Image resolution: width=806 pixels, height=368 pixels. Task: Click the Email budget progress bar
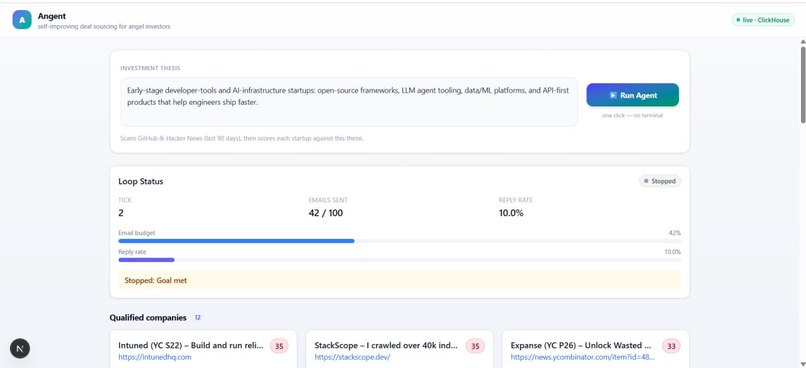coord(399,241)
